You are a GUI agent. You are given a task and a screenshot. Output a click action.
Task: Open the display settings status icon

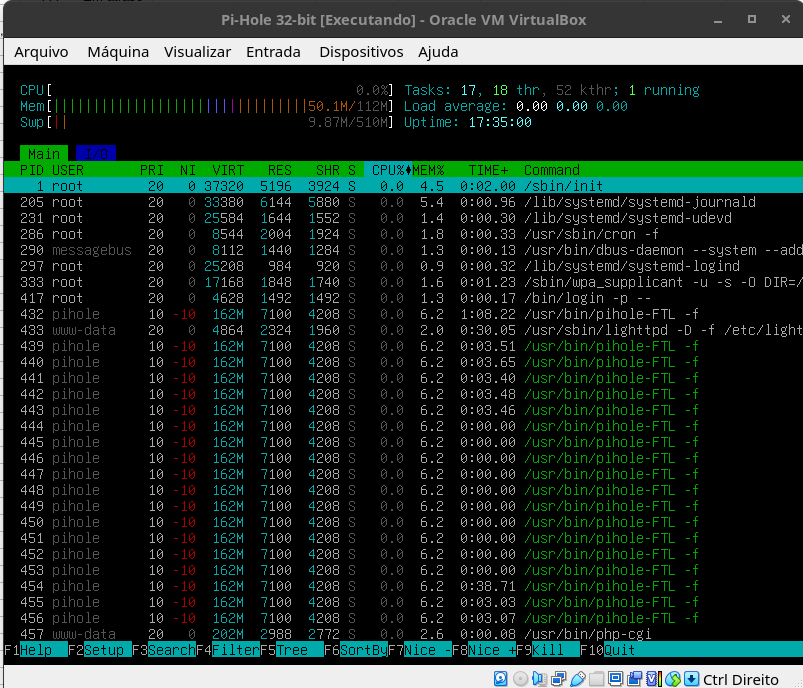click(616, 679)
